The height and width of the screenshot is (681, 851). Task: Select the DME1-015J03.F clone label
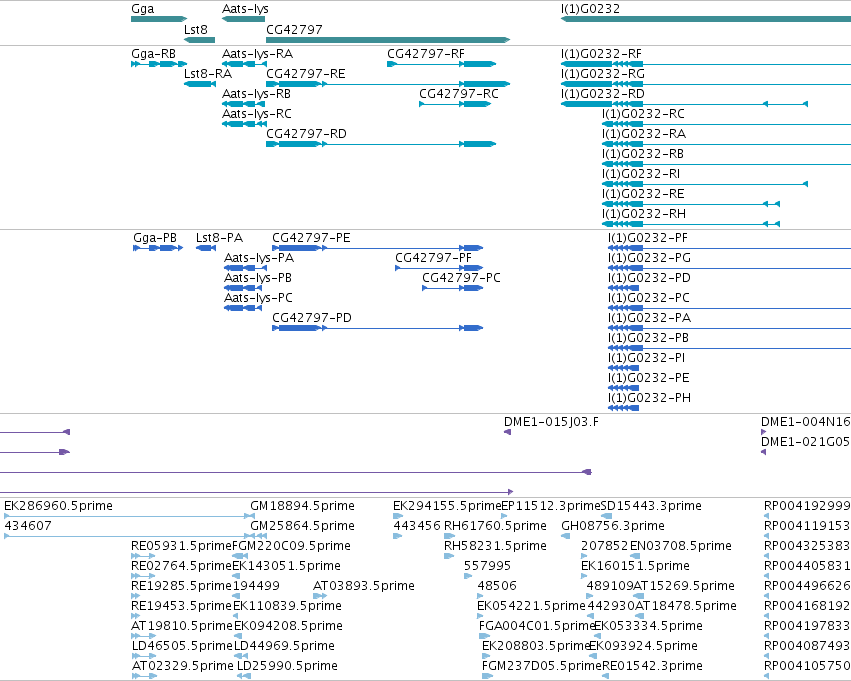[551, 422]
